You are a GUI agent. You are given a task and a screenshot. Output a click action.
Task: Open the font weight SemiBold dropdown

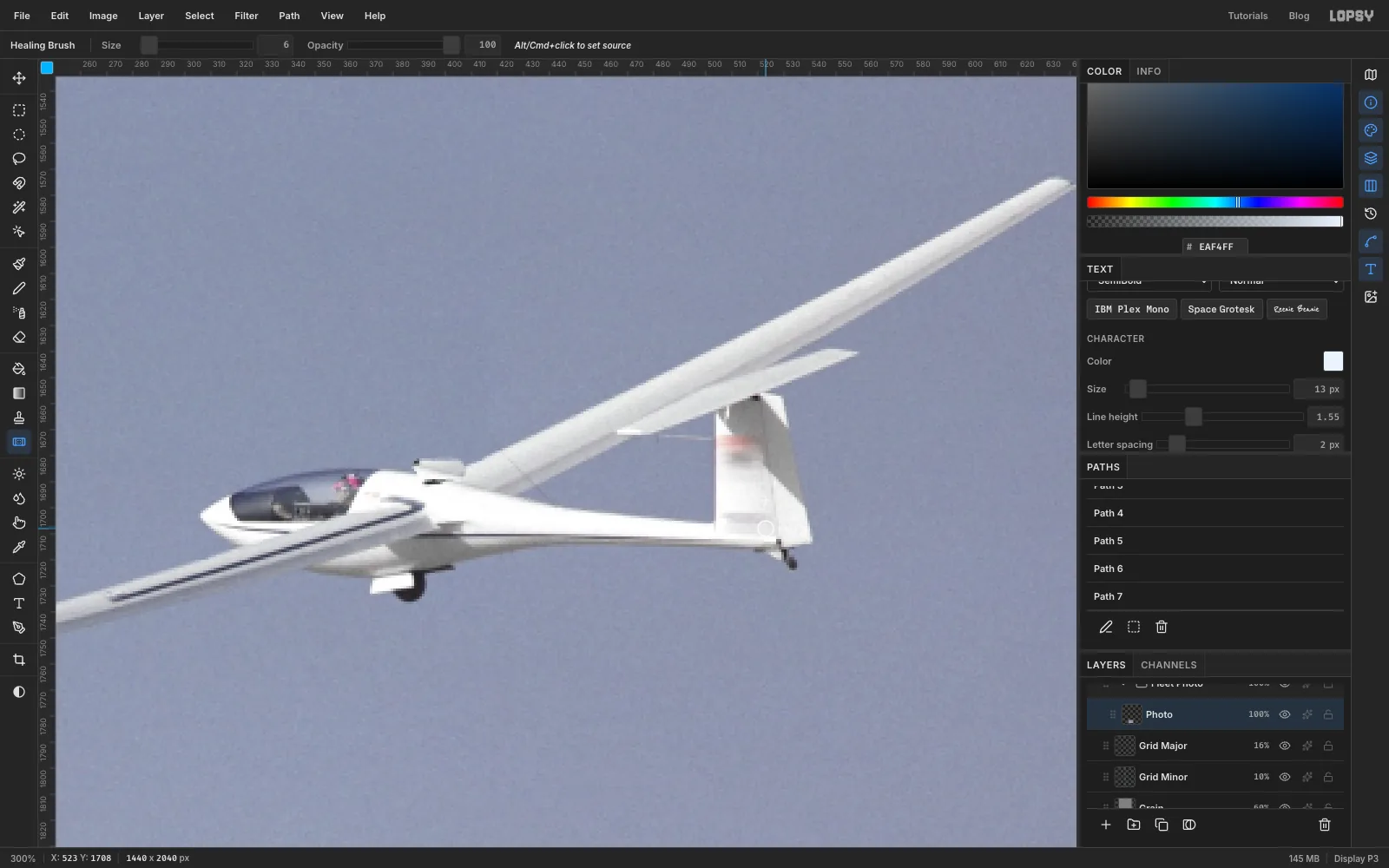pyautogui.click(x=1149, y=283)
